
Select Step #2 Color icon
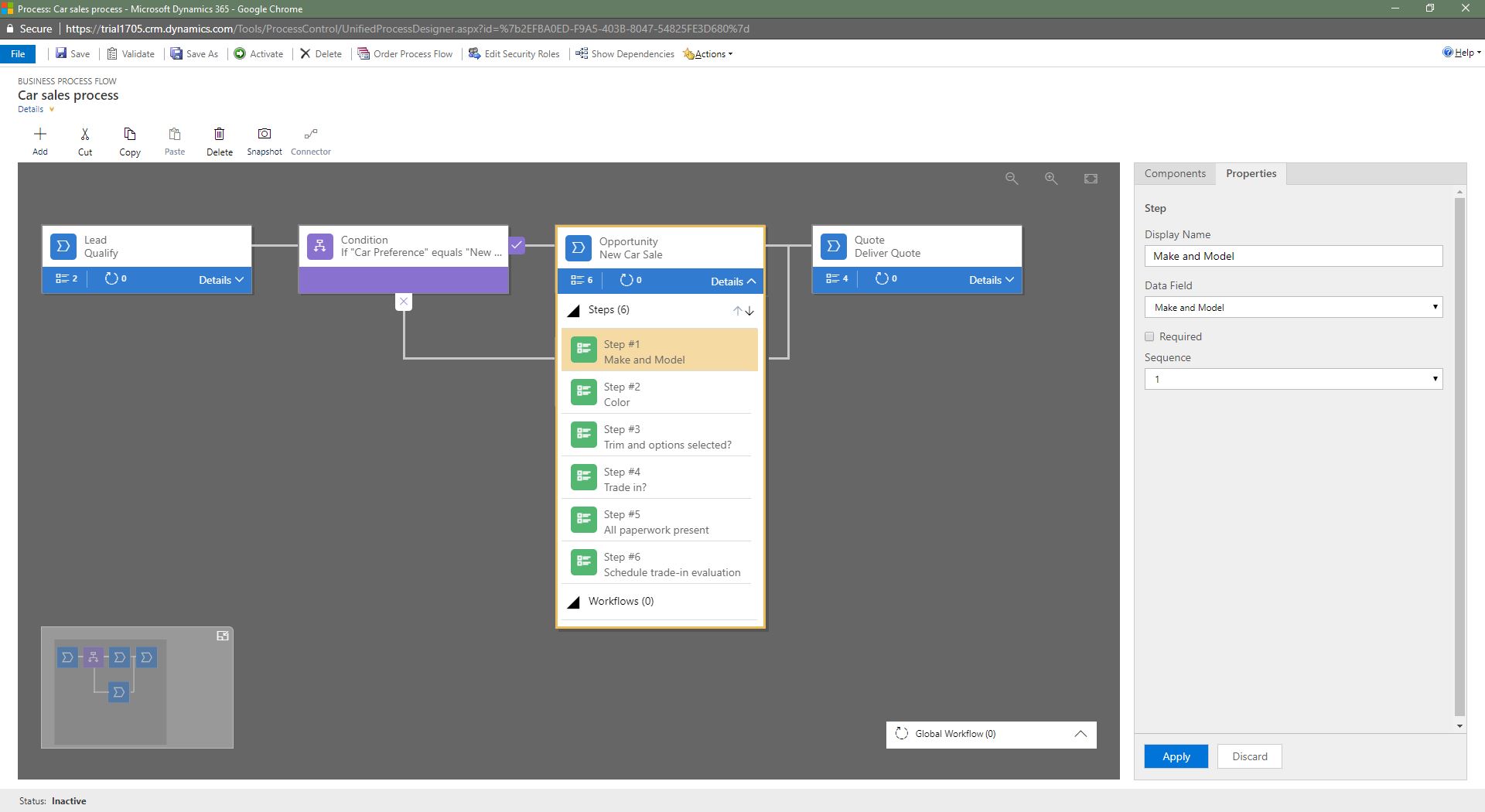(x=584, y=392)
